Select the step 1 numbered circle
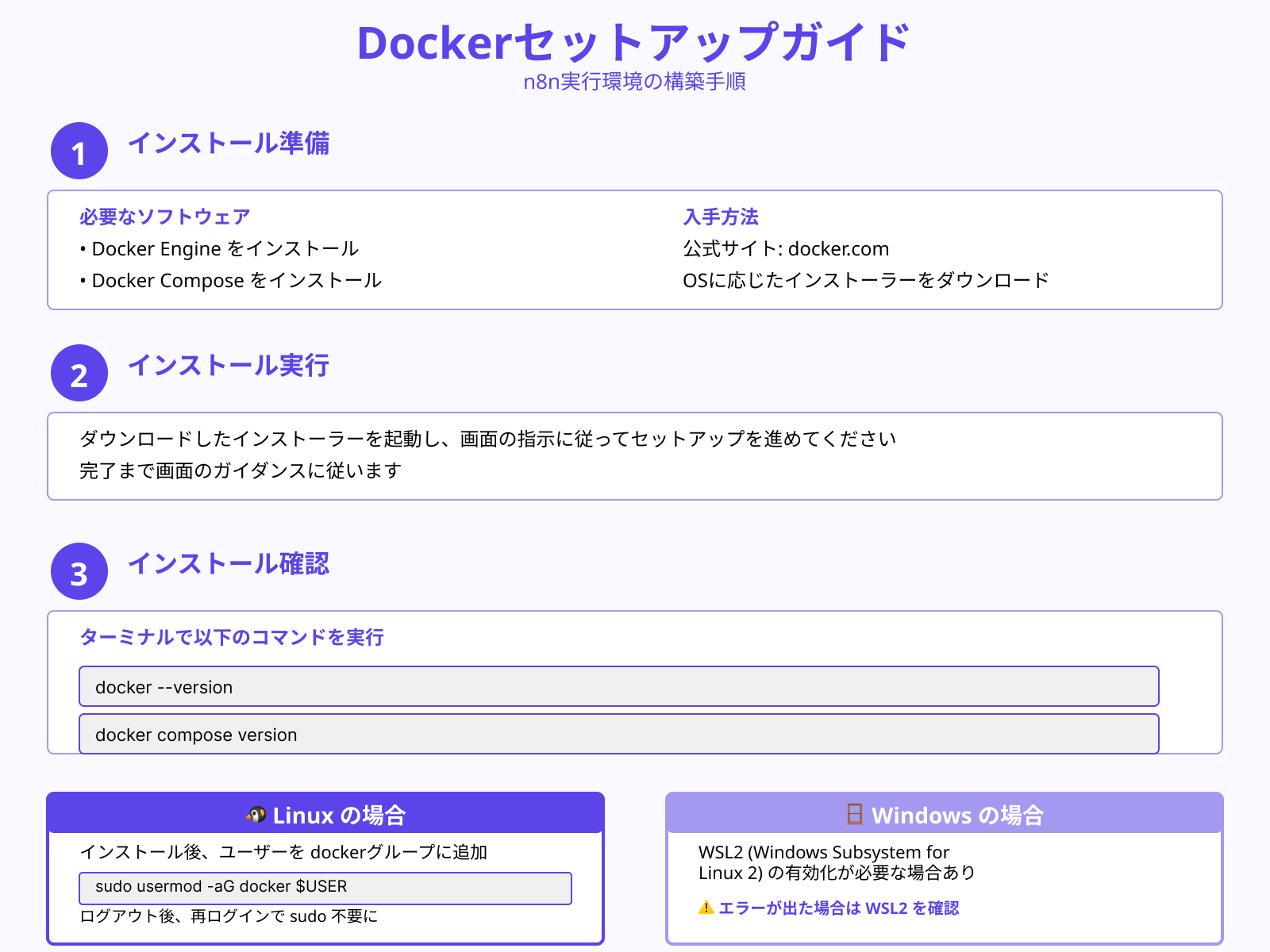1270x952 pixels. [79, 151]
